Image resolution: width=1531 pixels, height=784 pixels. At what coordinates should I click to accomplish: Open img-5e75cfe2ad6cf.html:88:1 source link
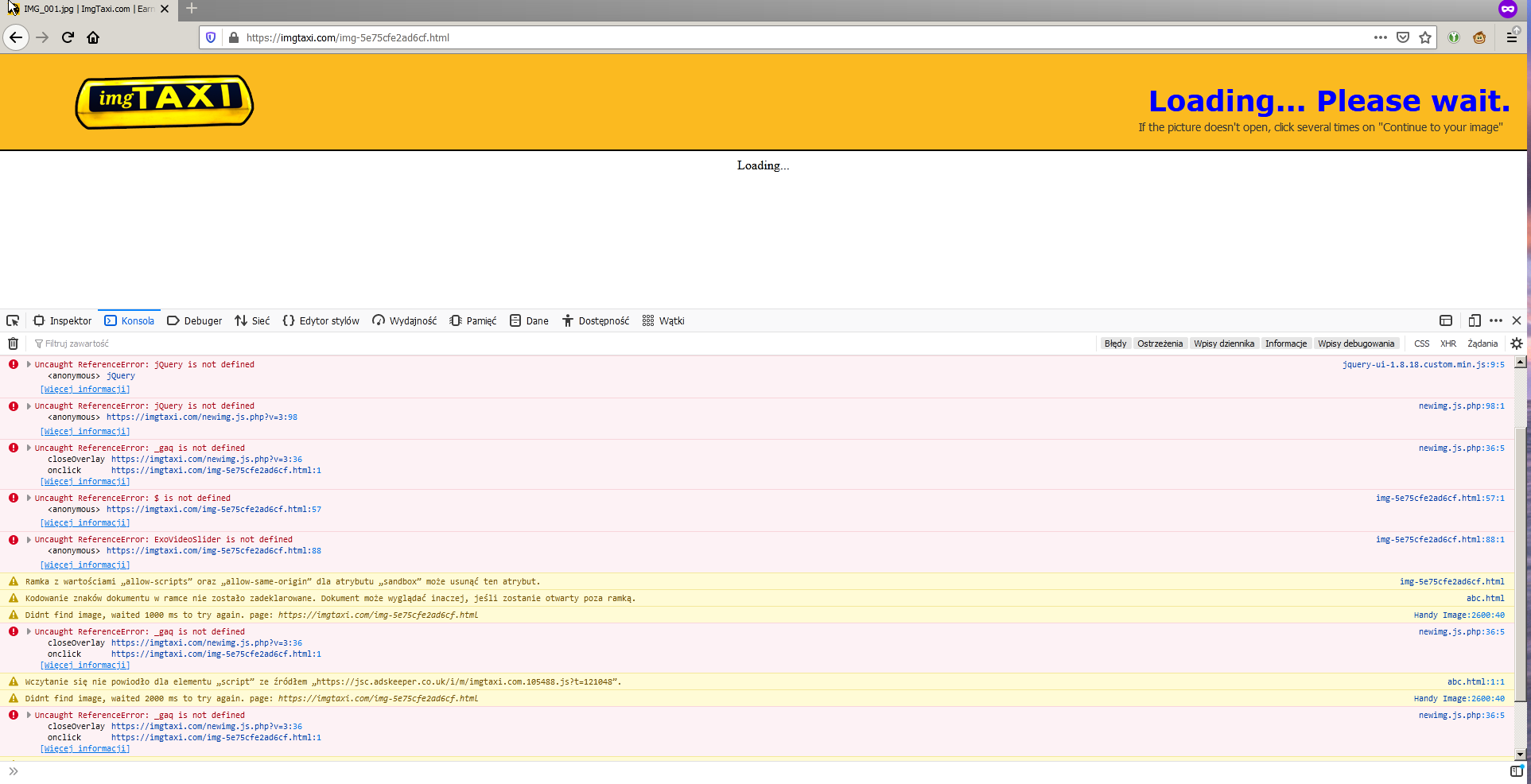(x=1440, y=539)
